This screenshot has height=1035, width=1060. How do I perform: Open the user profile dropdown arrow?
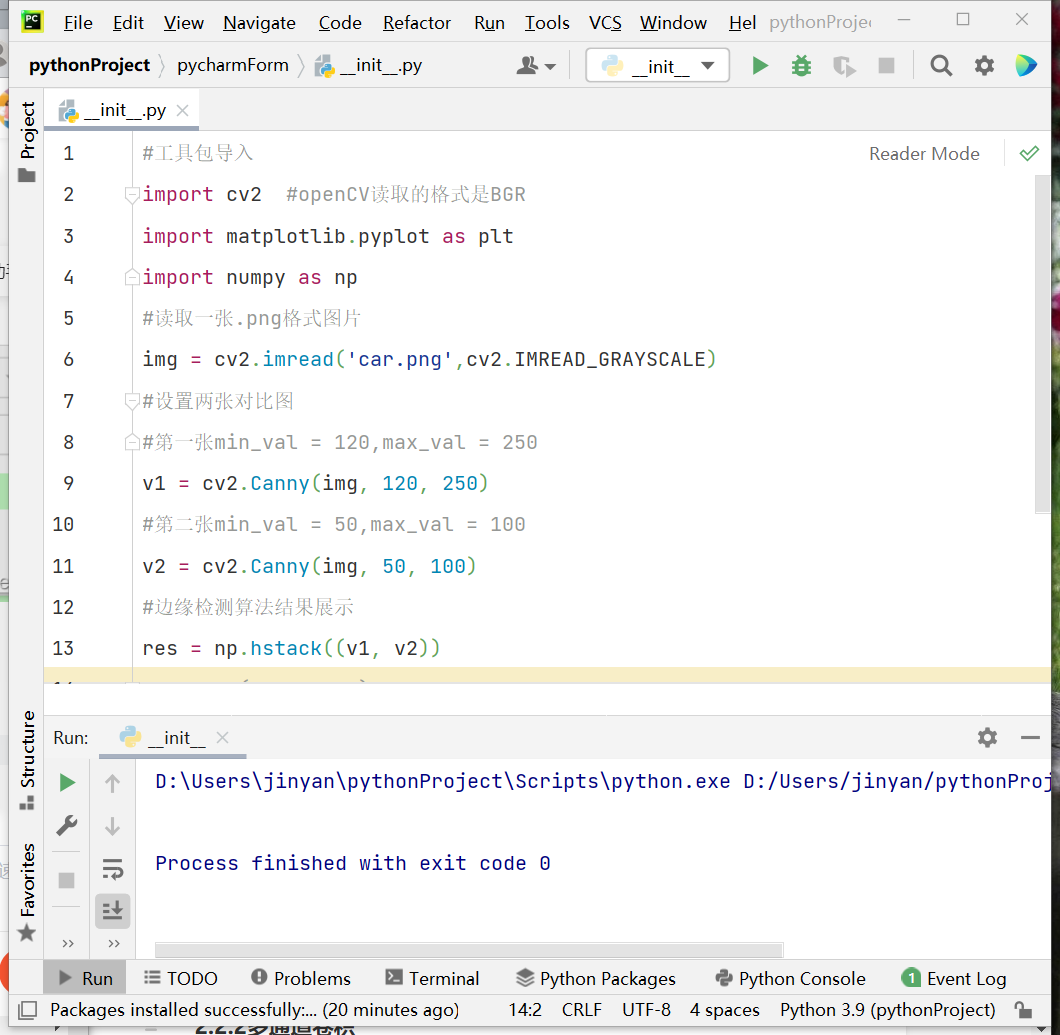pyautogui.click(x=548, y=65)
